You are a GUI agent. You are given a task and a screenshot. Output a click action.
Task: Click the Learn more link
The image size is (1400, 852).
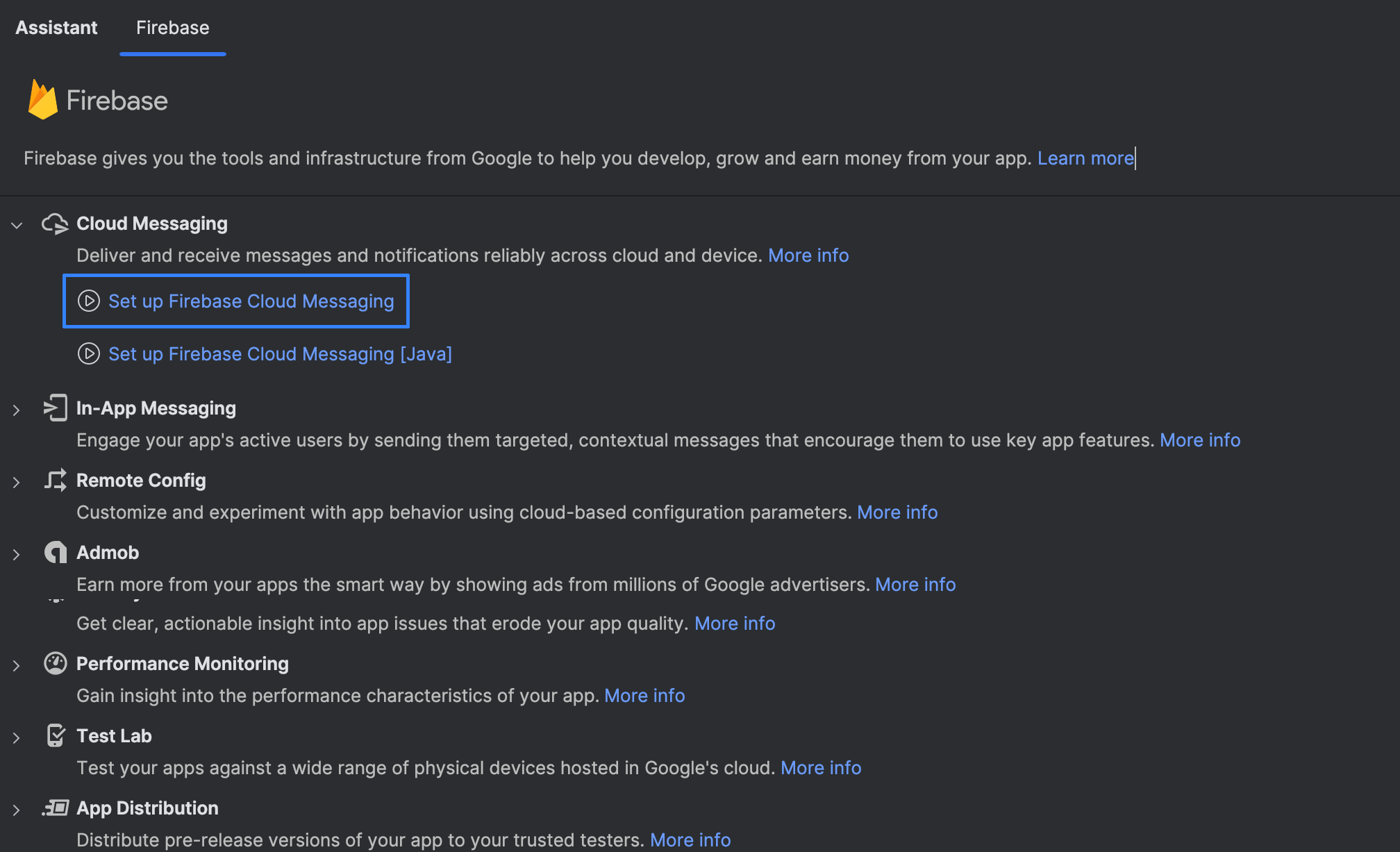tap(1085, 158)
